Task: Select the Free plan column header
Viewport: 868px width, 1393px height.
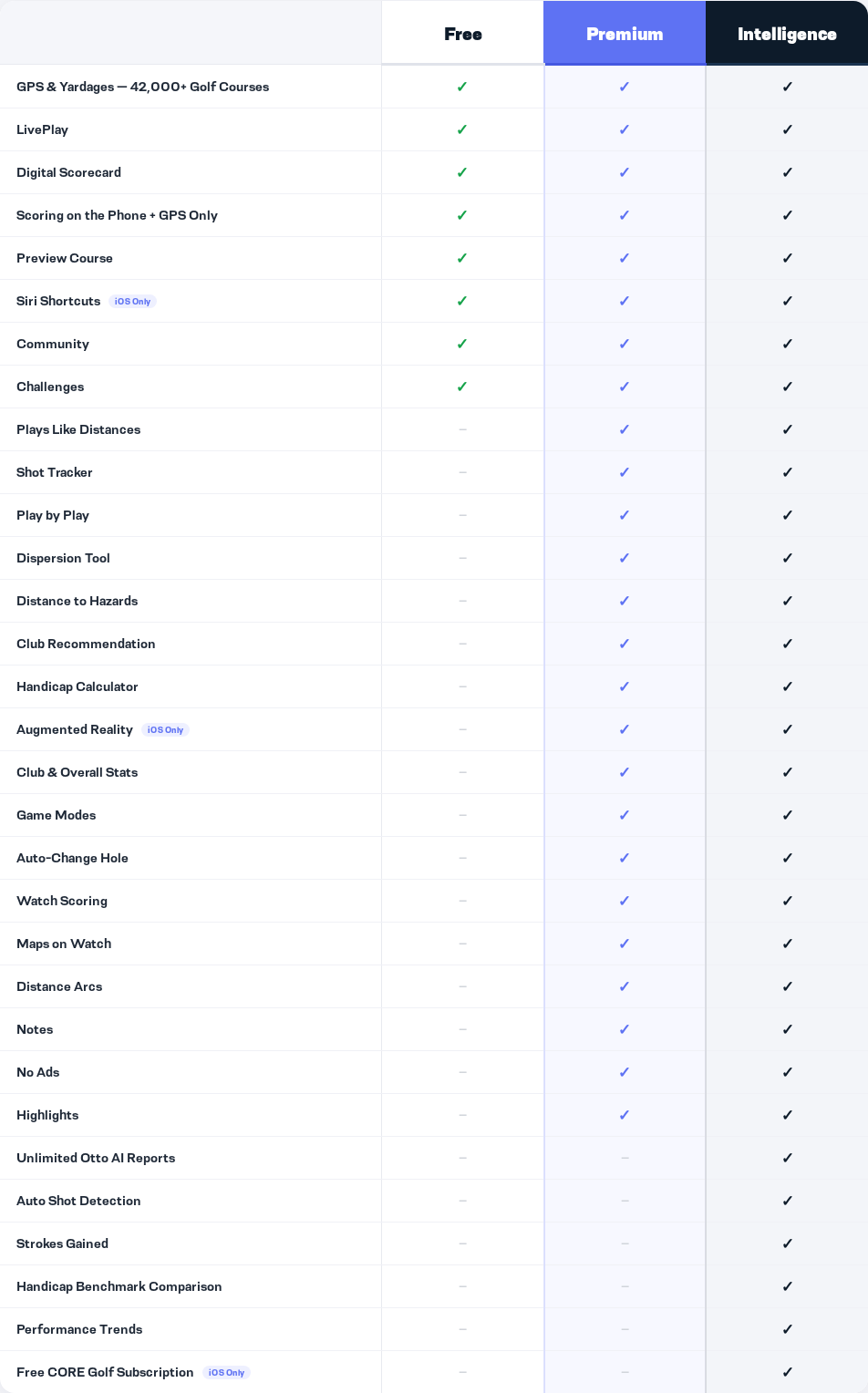Action: [462, 34]
